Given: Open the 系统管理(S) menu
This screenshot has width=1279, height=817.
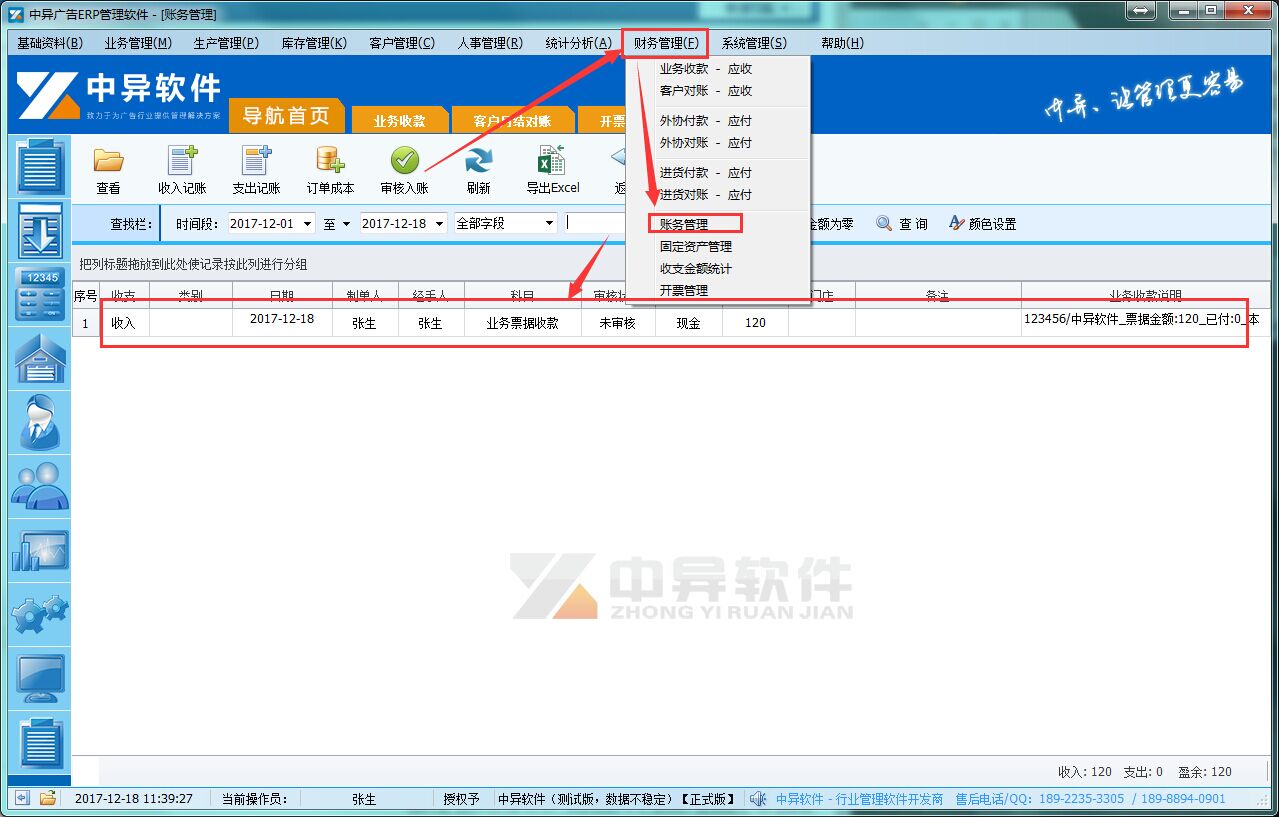Looking at the screenshot, I should coord(754,43).
